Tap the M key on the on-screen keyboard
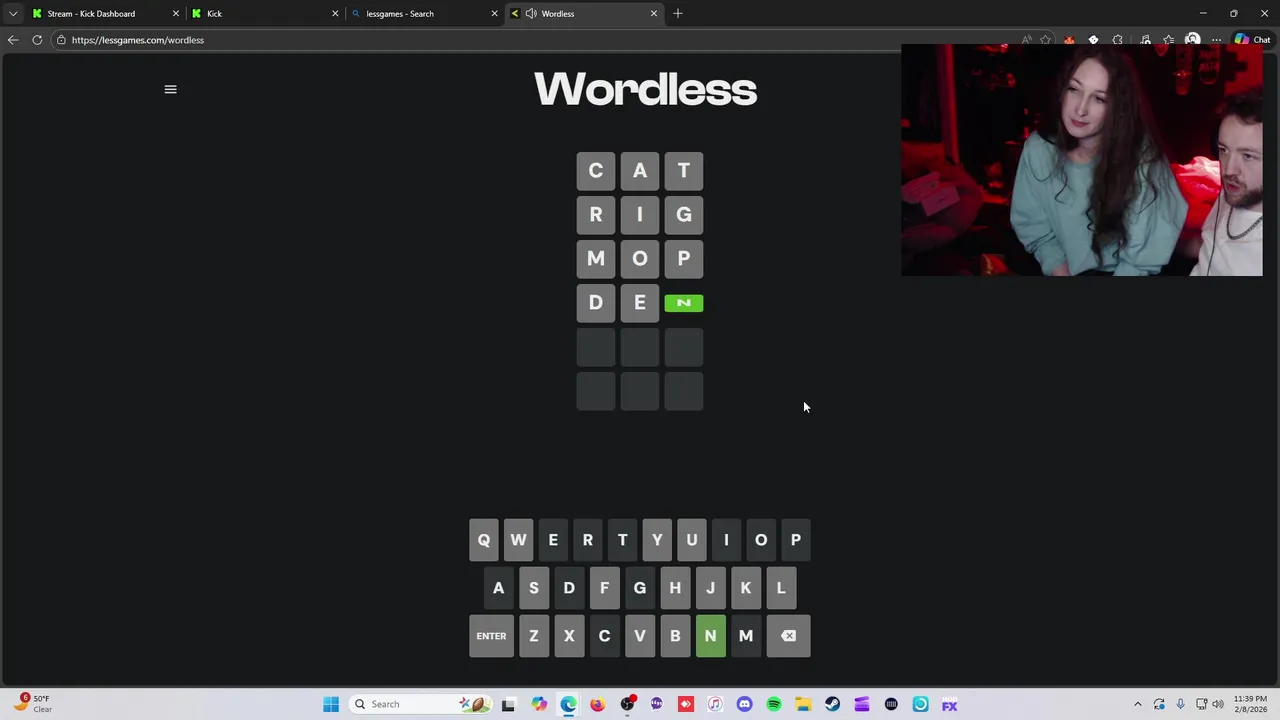1280x720 pixels. point(746,636)
